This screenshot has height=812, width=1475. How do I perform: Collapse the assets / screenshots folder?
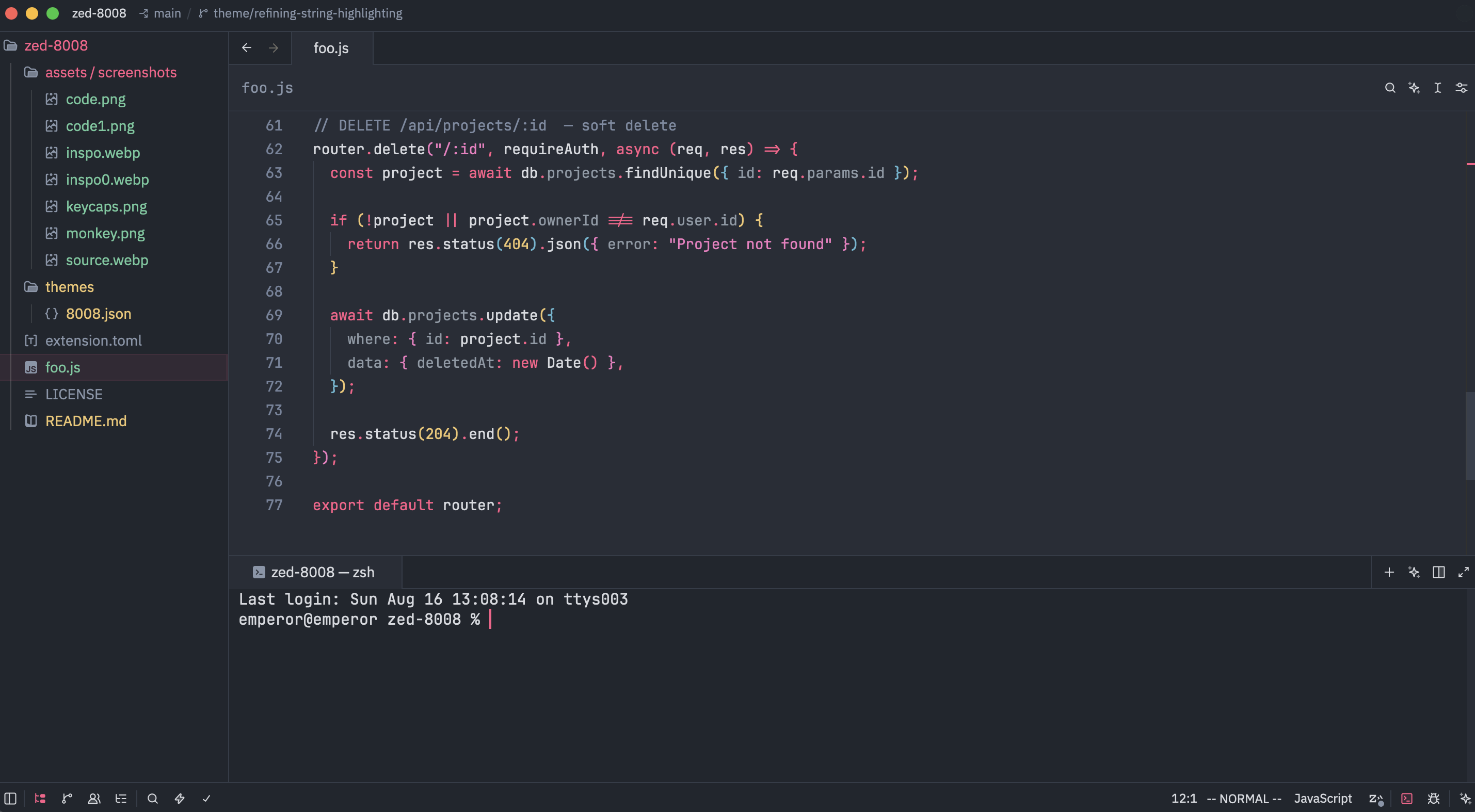click(114, 72)
